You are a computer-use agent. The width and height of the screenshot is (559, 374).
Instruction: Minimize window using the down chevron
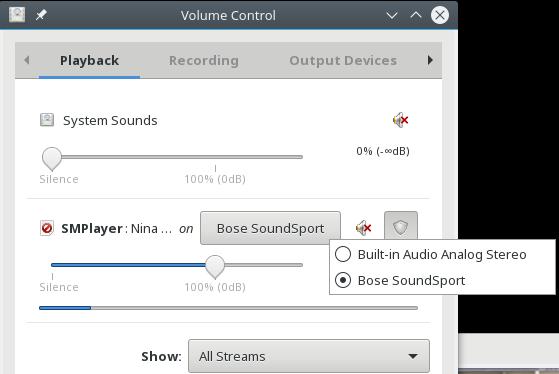tap(392, 15)
